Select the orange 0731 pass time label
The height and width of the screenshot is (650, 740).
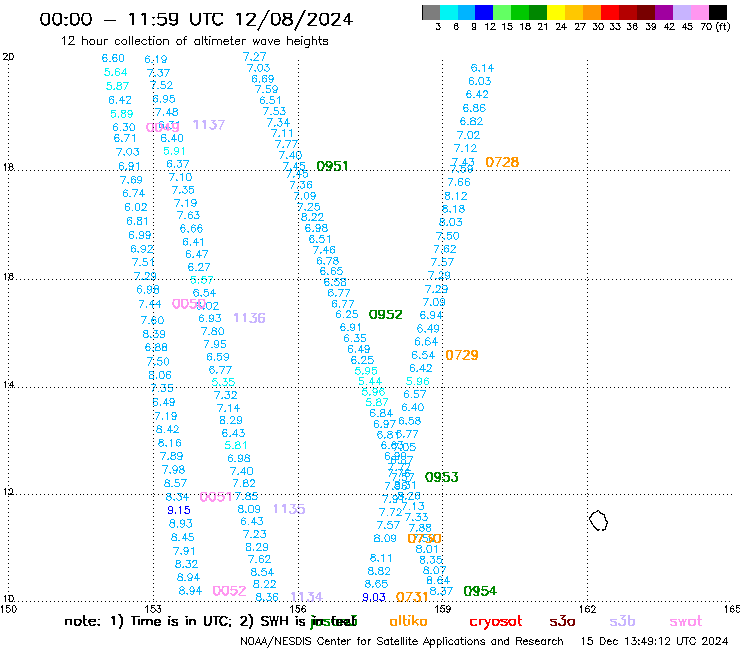(412, 597)
